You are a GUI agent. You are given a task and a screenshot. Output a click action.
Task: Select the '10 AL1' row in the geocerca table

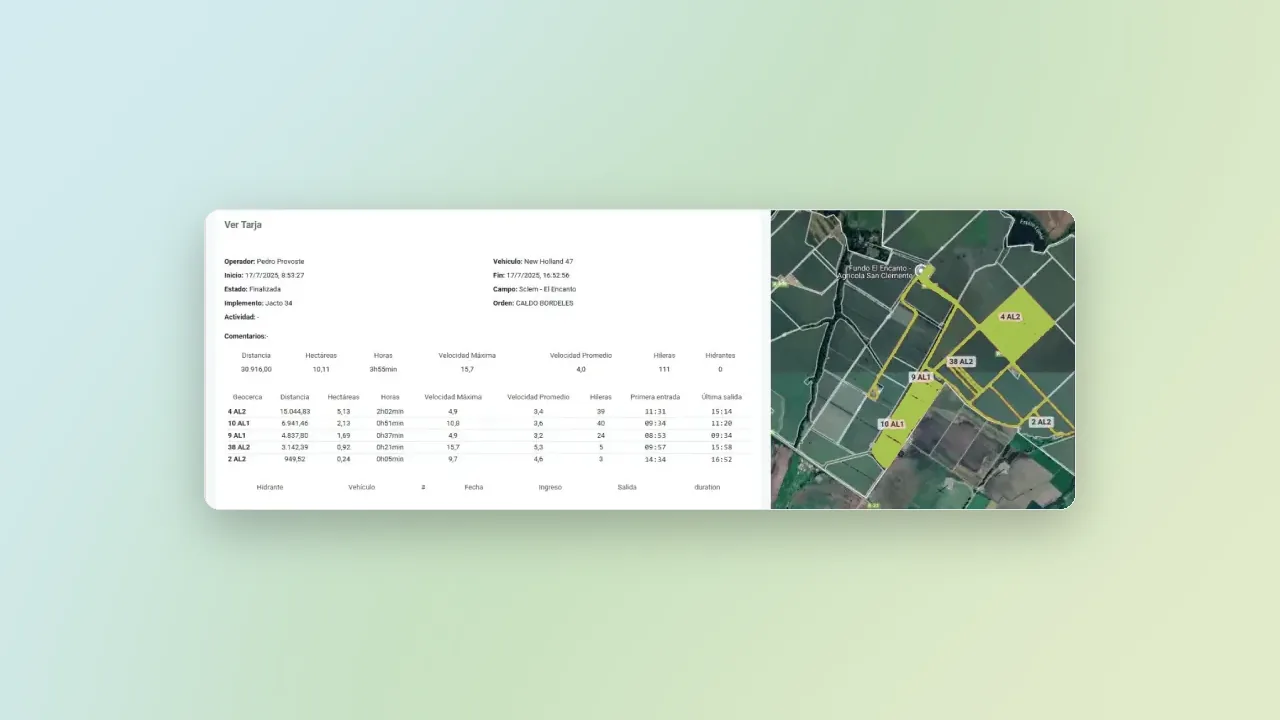pyautogui.click(x=488, y=423)
